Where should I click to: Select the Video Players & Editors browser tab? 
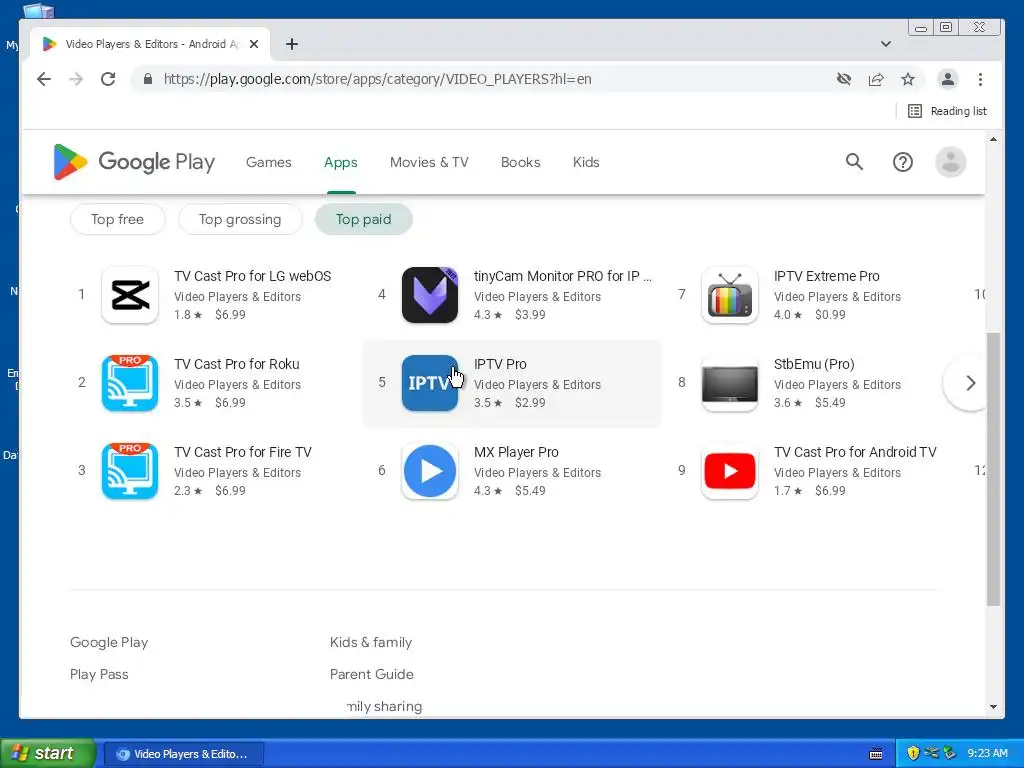click(x=150, y=44)
